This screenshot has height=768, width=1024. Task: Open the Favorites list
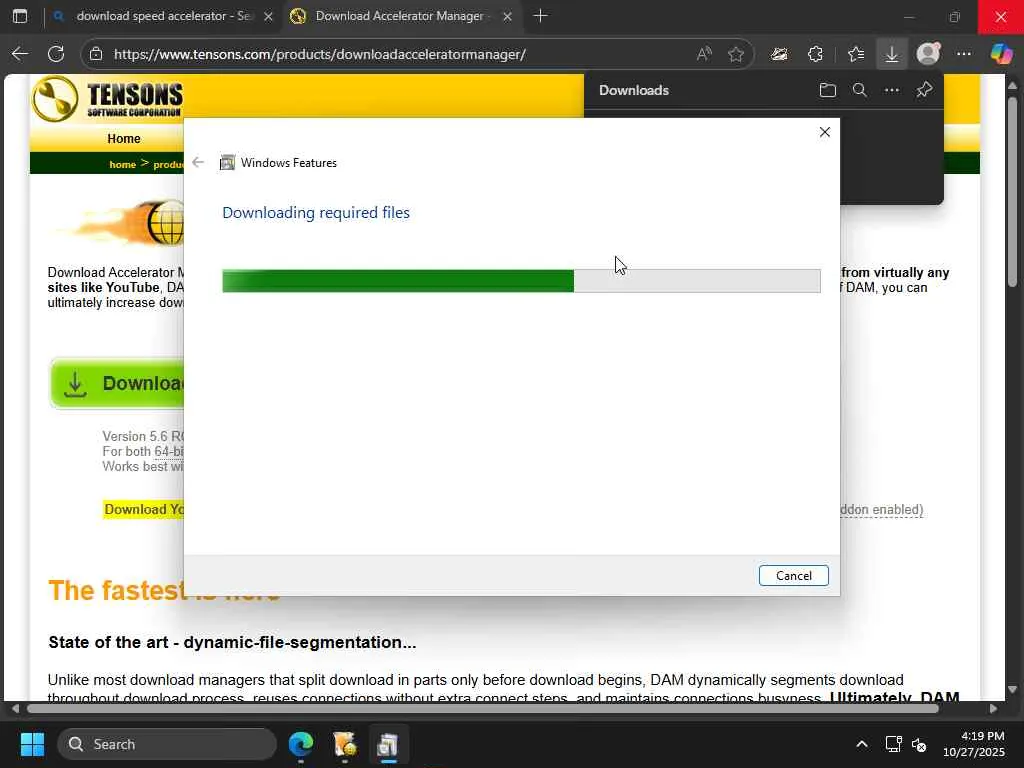(x=856, y=54)
